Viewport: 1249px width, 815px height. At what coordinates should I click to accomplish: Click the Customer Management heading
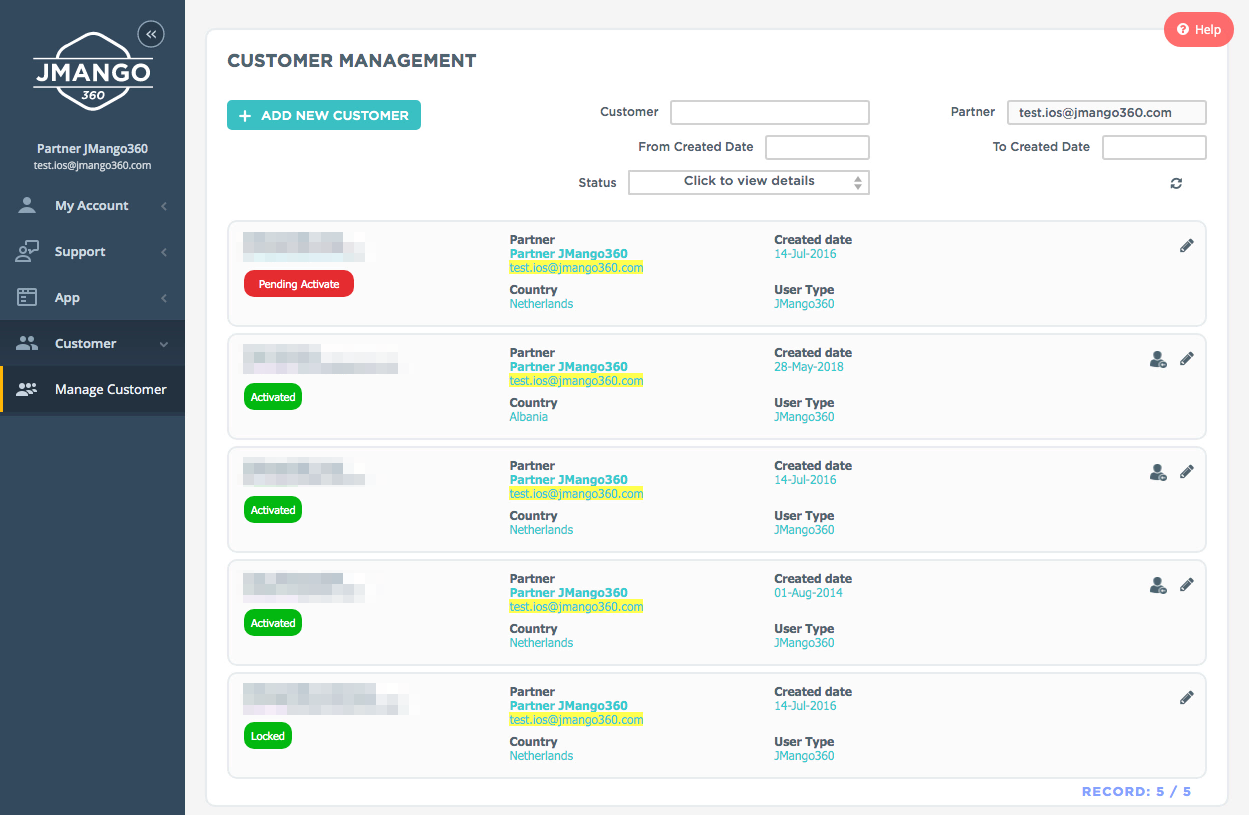tap(352, 61)
